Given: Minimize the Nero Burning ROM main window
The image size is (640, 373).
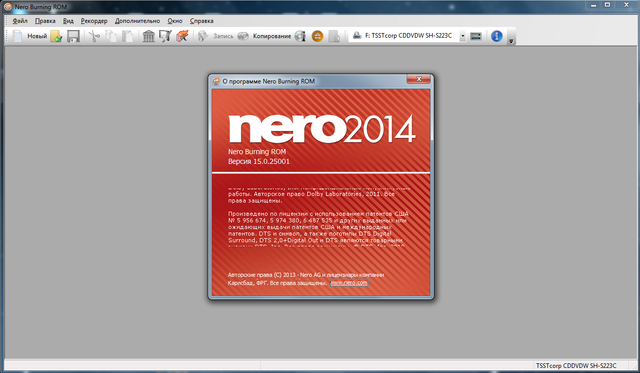Looking at the screenshot, I should [x=593, y=5].
